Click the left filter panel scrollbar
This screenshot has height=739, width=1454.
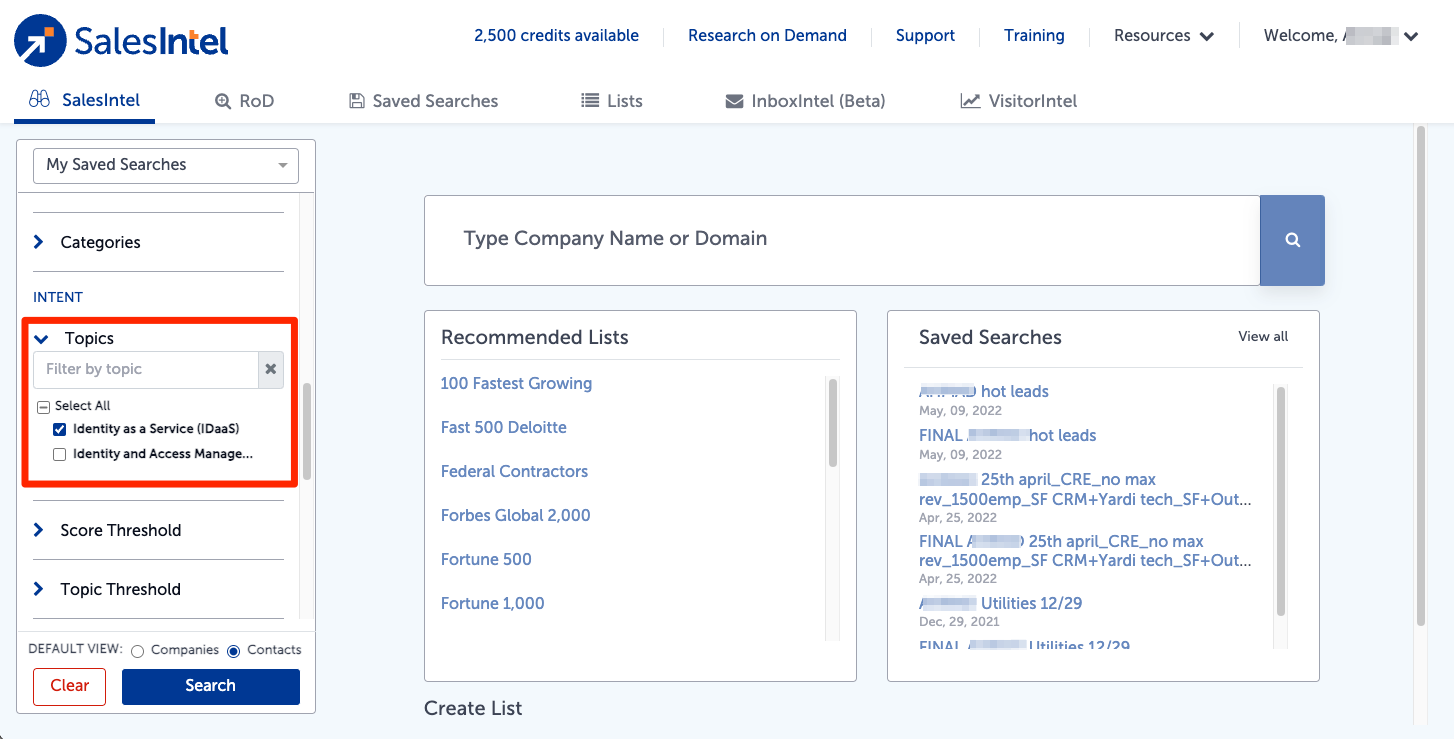pyautogui.click(x=307, y=431)
